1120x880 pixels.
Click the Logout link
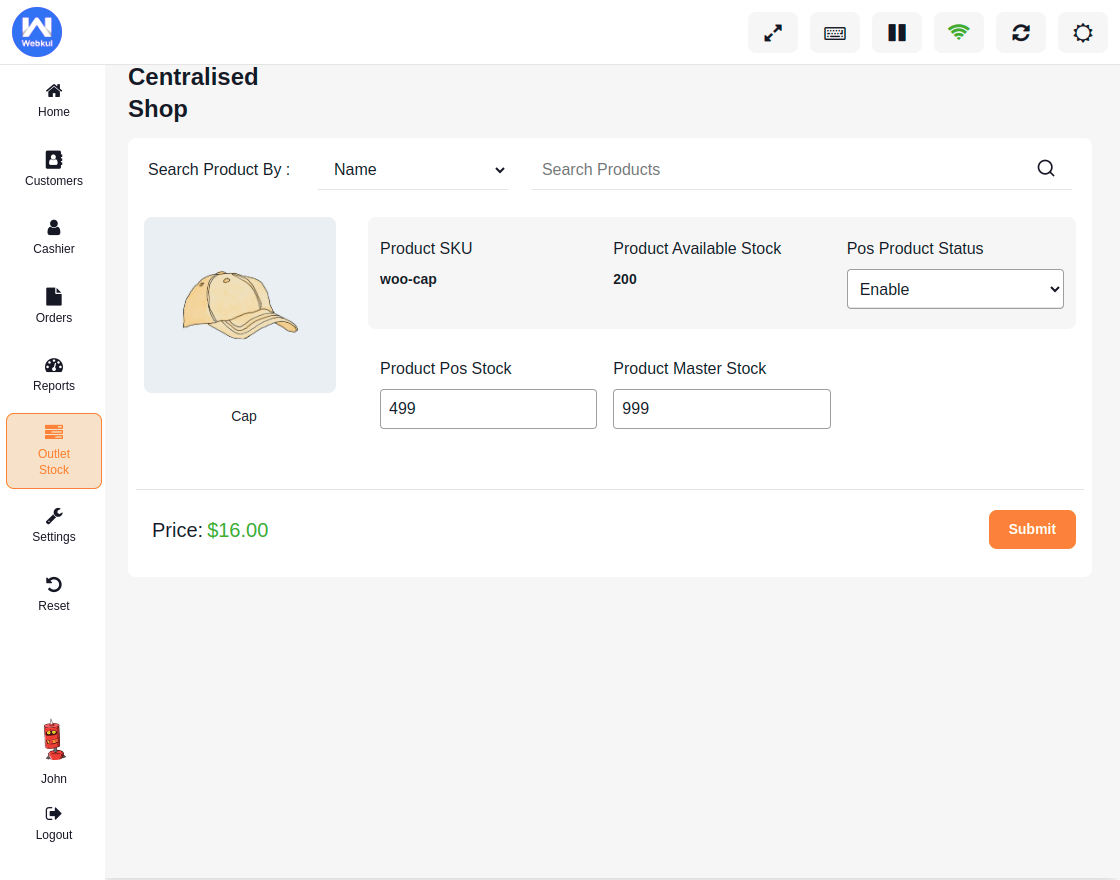pyautogui.click(x=54, y=823)
